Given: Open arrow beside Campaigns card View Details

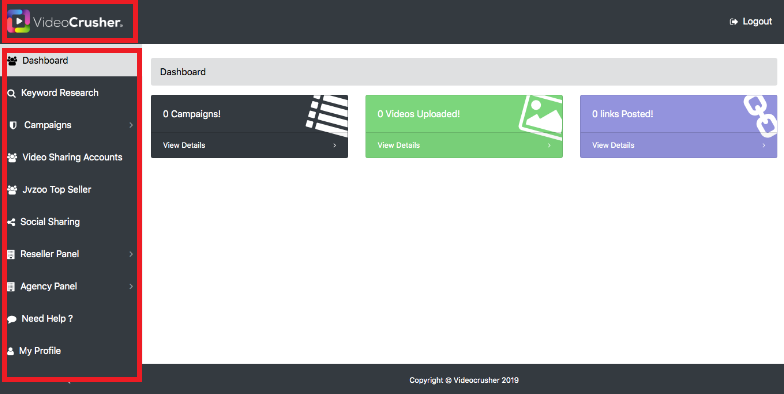Looking at the screenshot, I should [334, 146].
